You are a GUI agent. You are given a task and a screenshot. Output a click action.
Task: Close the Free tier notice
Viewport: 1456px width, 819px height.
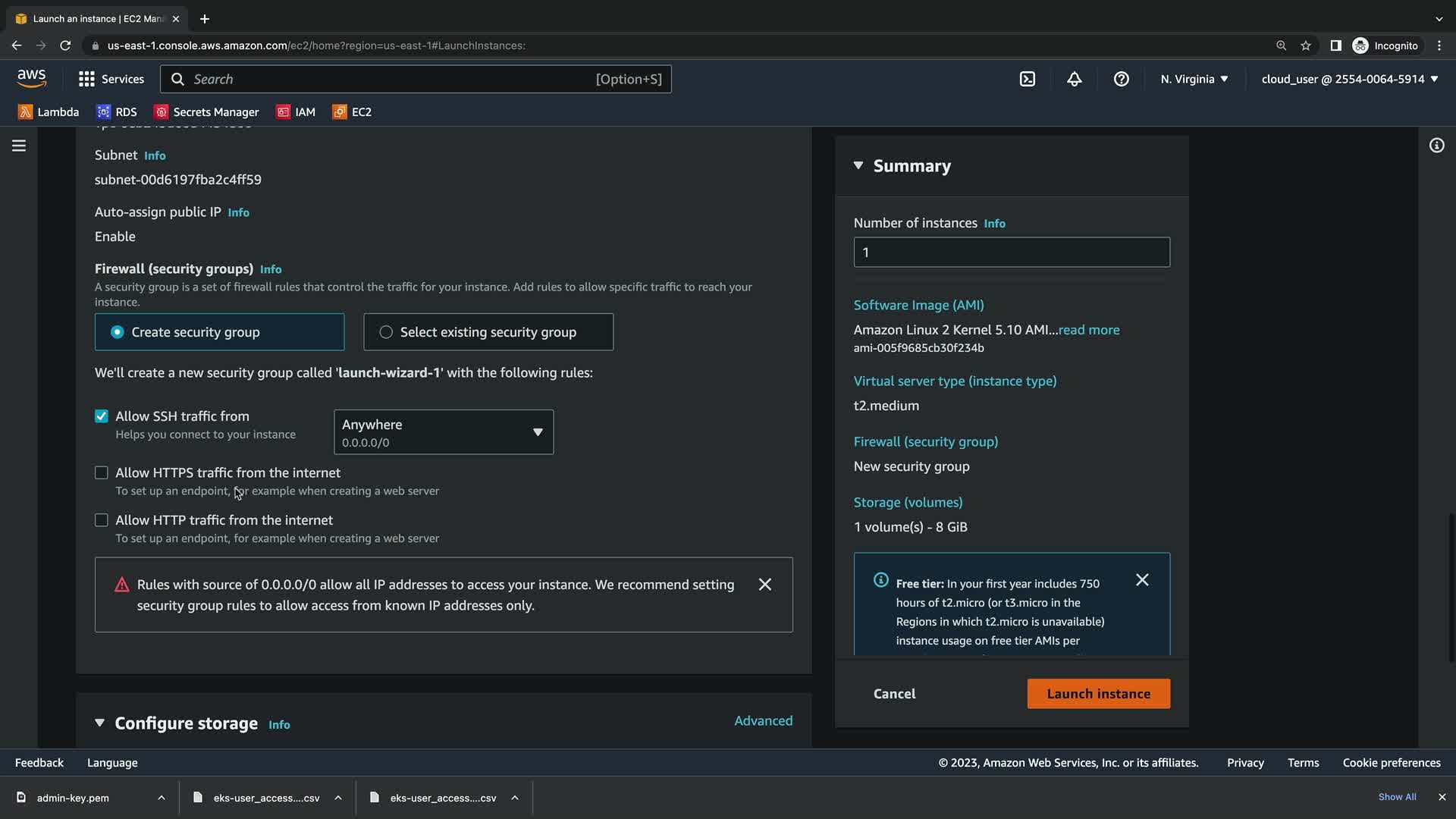point(1141,580)
